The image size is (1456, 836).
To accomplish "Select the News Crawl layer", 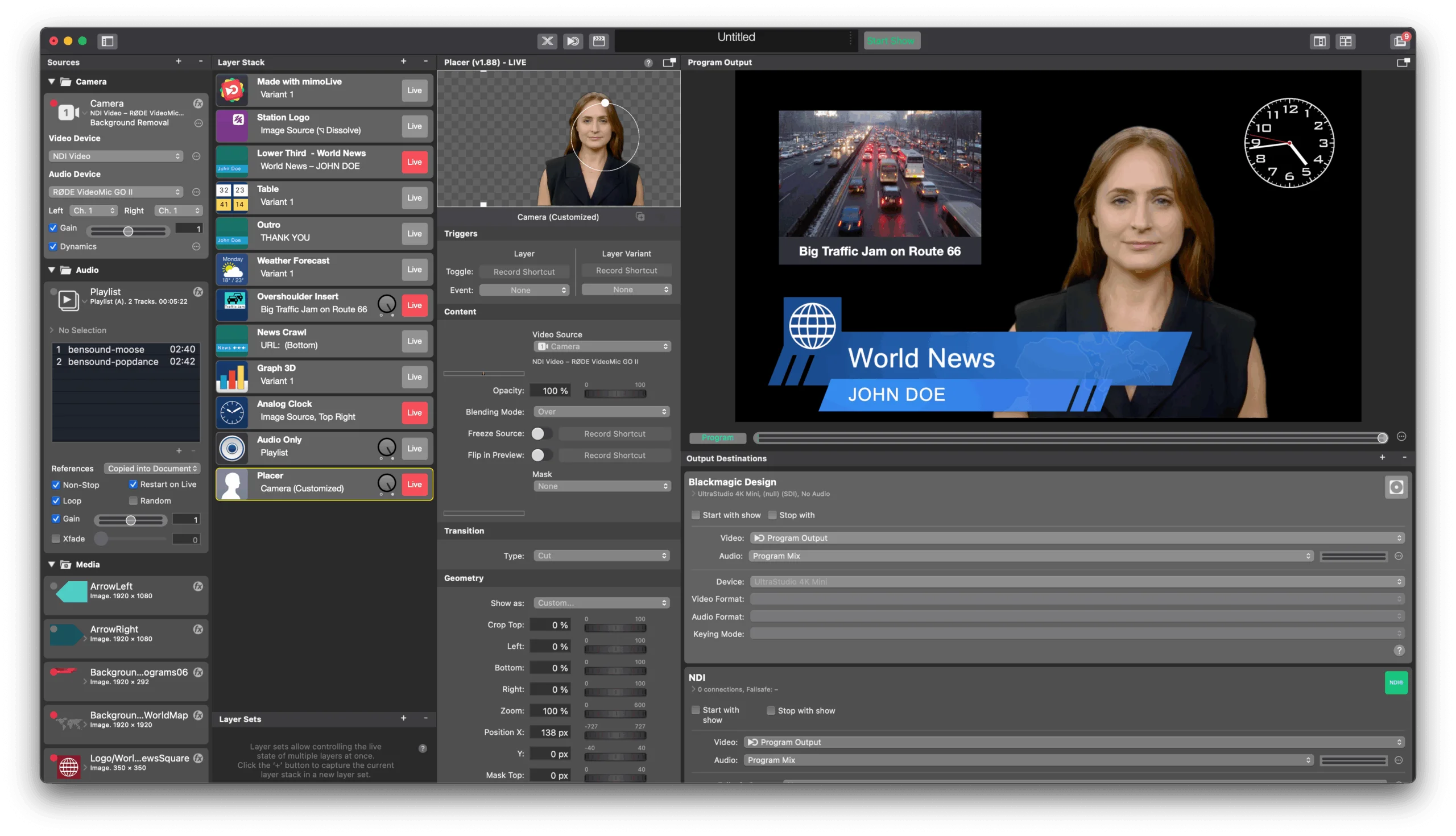I will pyautogui.click(x=324, y=341).
